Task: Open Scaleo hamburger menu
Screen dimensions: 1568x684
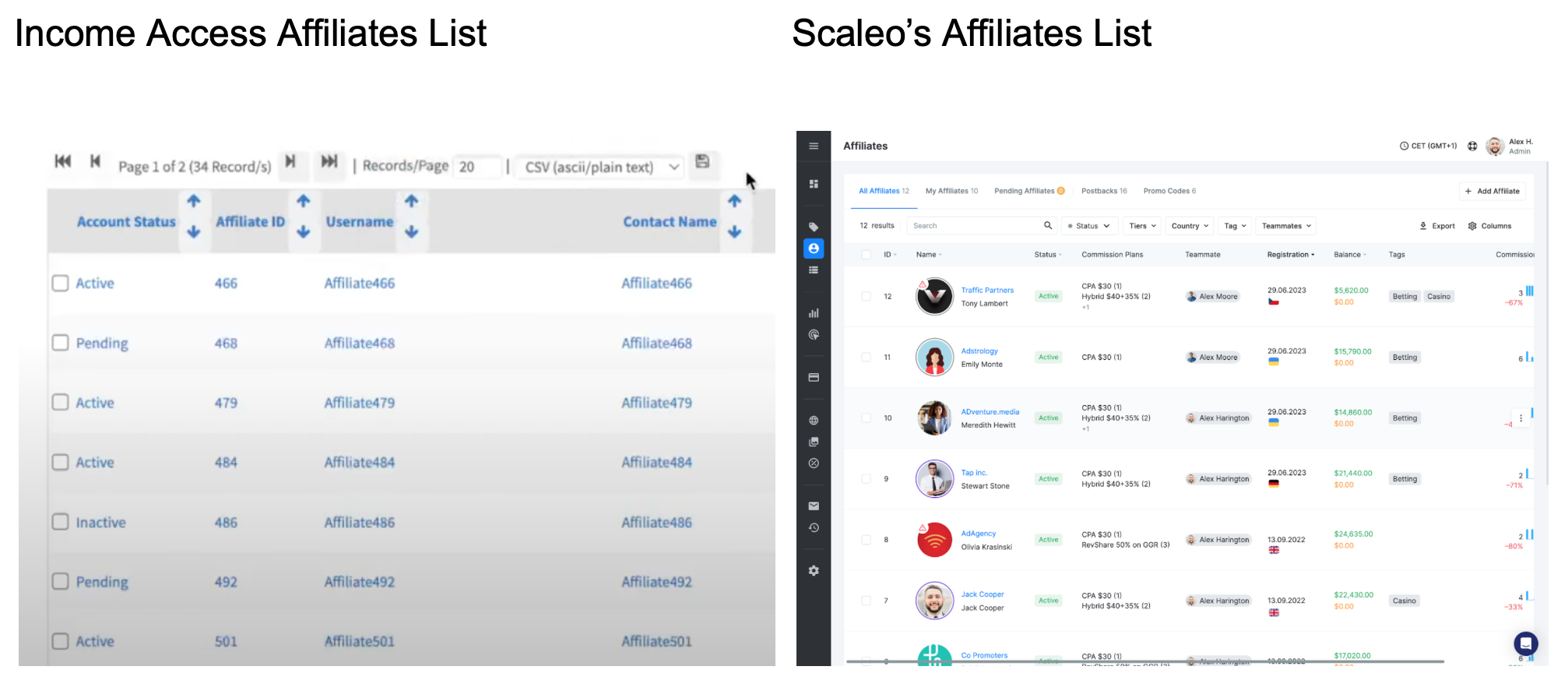Action: coord(814,146)
